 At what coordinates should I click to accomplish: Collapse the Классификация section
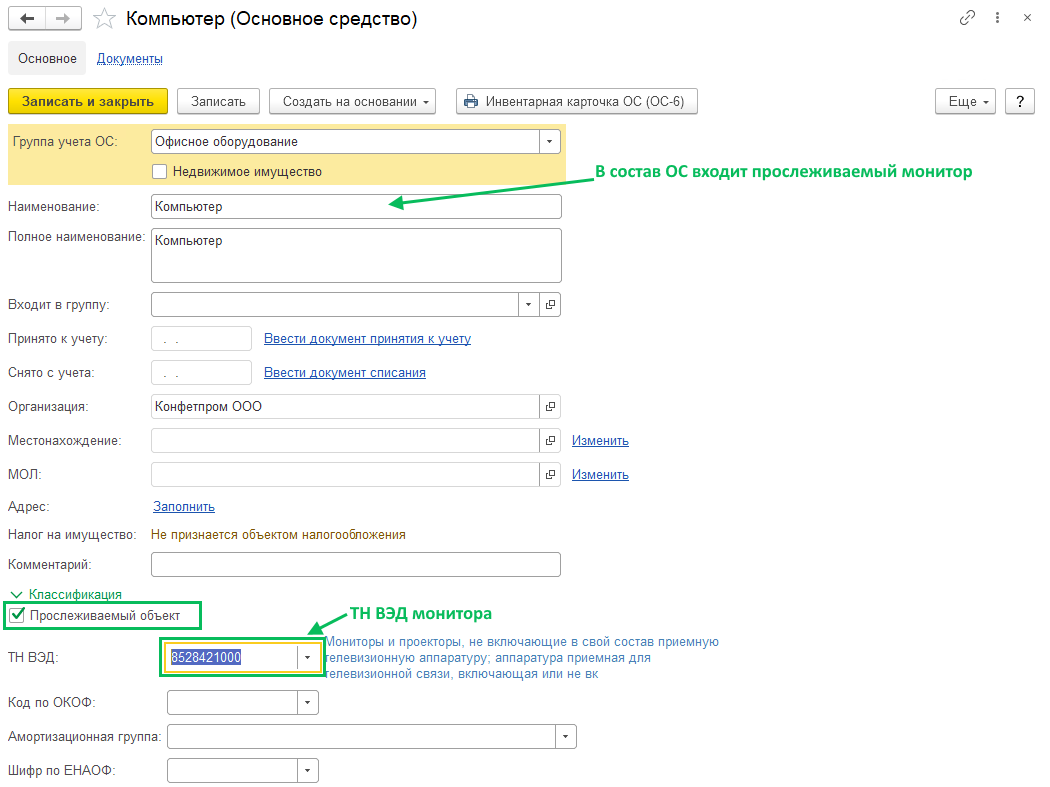coord(66,594)
